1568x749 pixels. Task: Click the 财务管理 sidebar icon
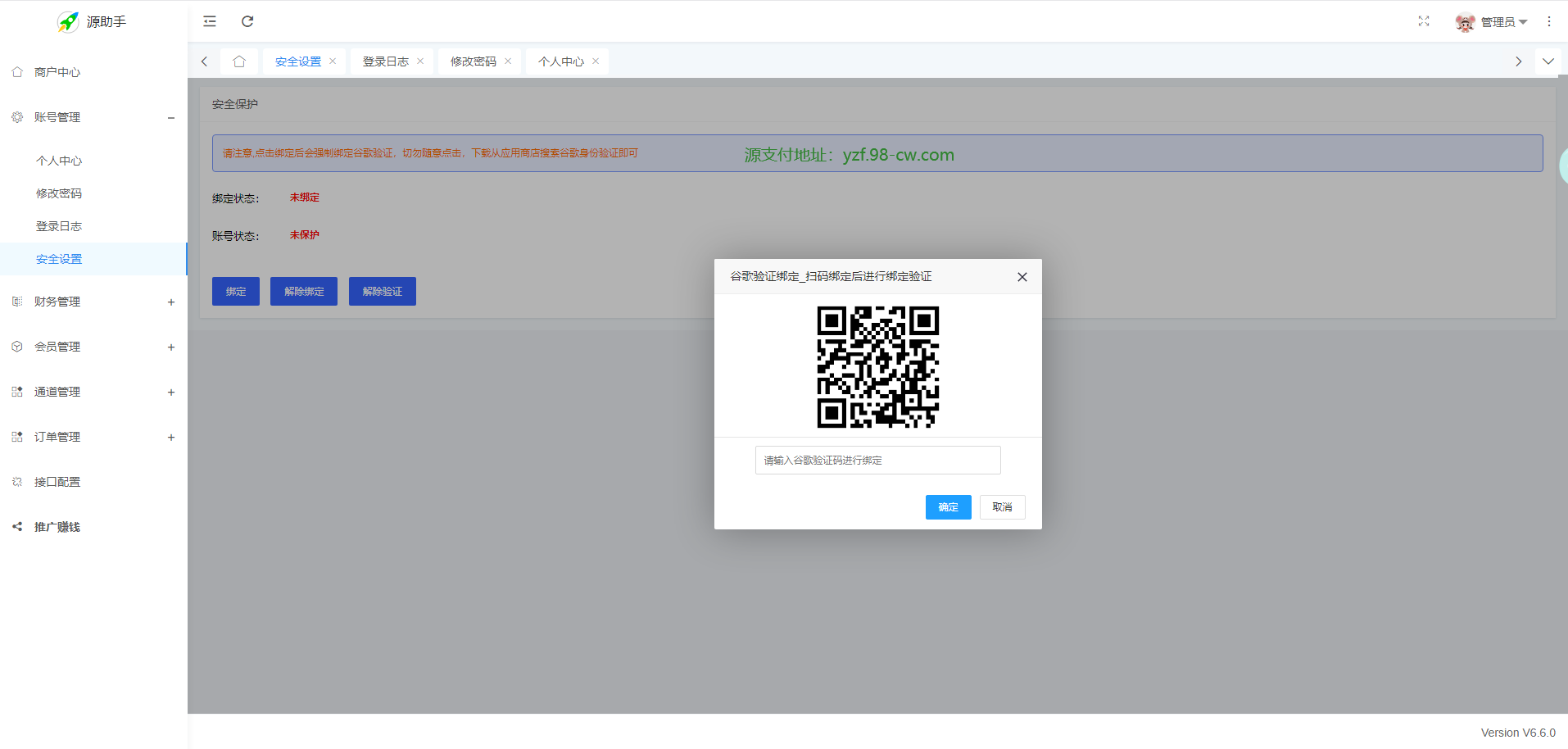tap(17, 302)
